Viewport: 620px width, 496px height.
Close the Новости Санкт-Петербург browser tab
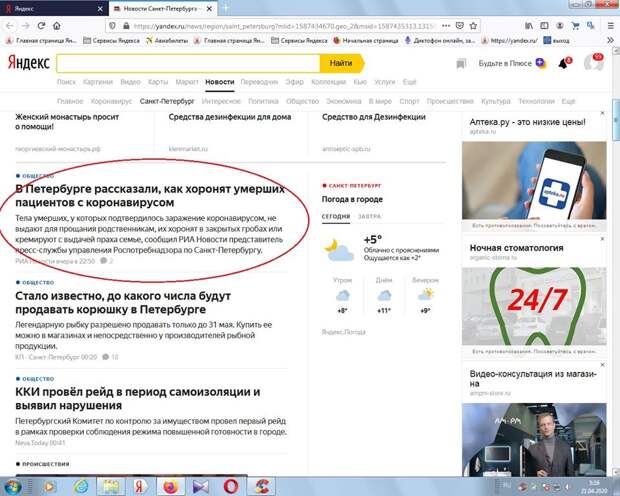[210, 9]
